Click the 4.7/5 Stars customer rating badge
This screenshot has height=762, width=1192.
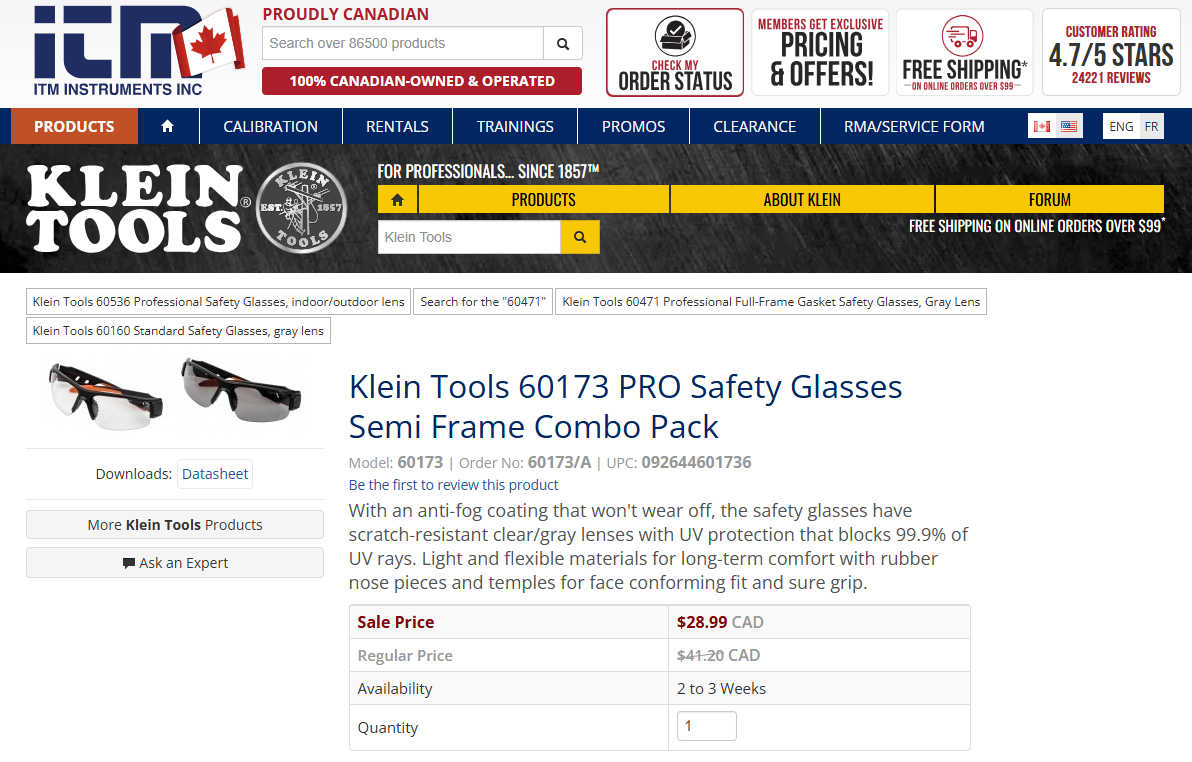[x=1110, y=51]
